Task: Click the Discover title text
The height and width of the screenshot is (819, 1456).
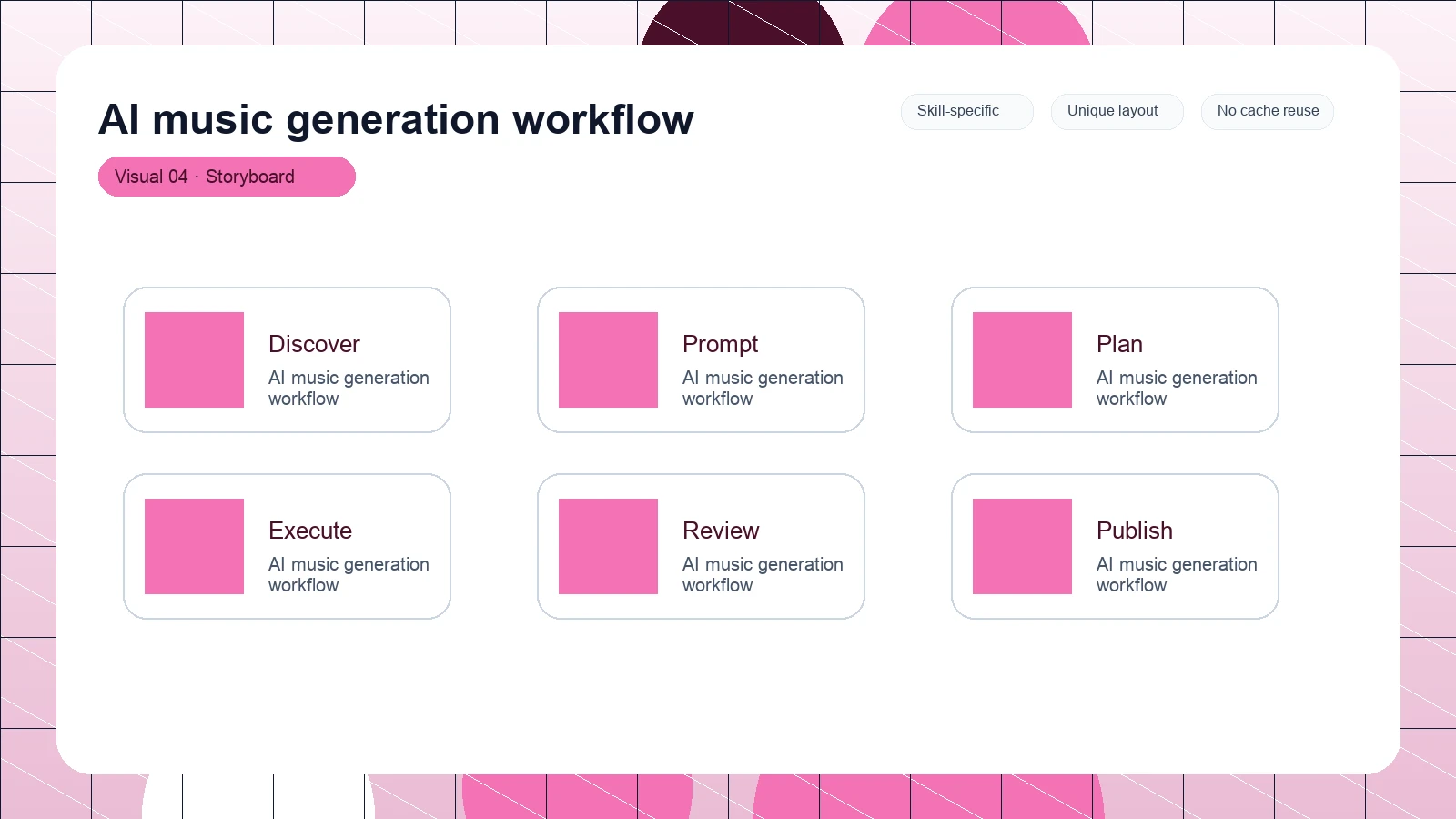Action: click(314, 344)
